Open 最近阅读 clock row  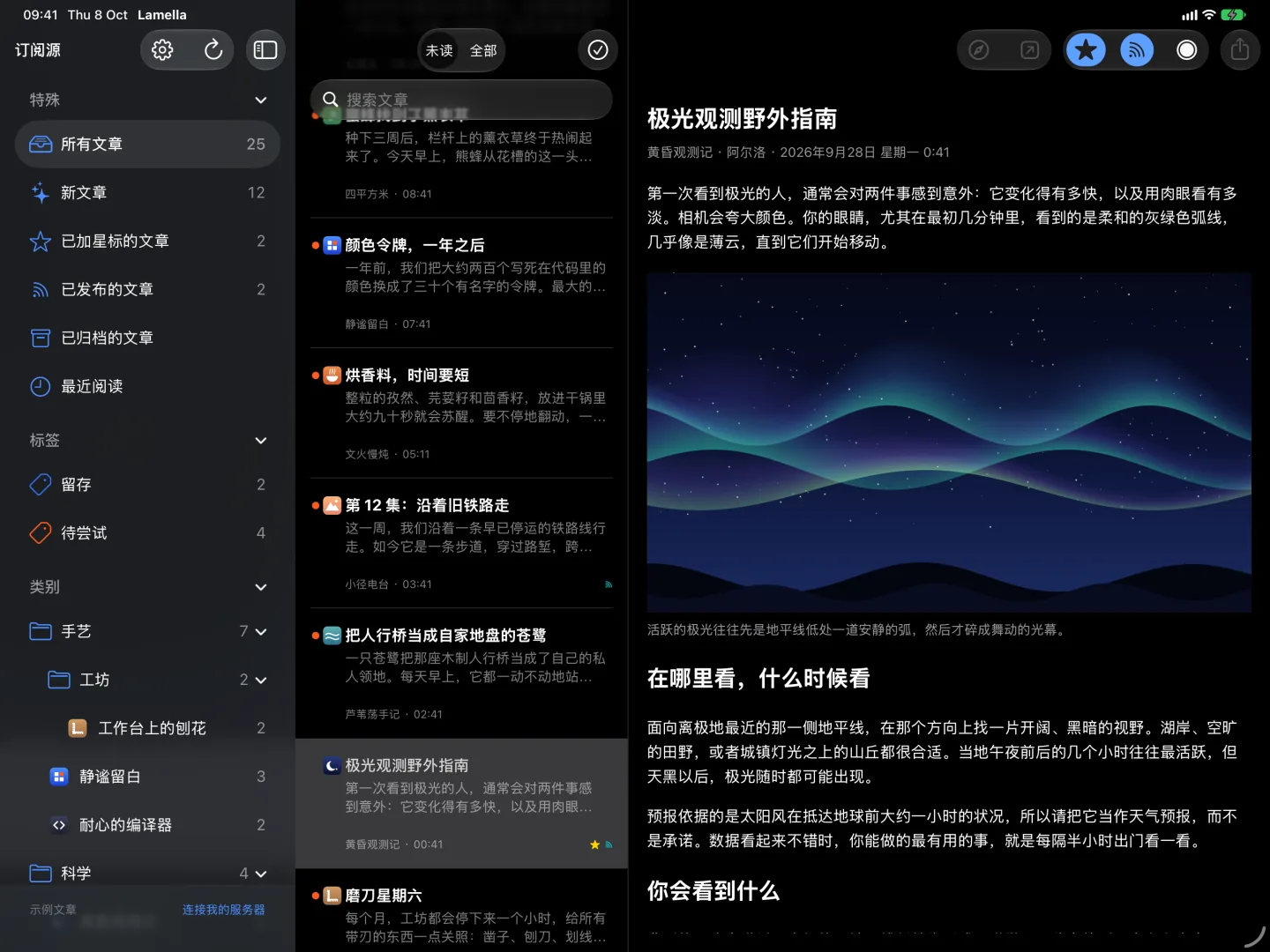147,386
